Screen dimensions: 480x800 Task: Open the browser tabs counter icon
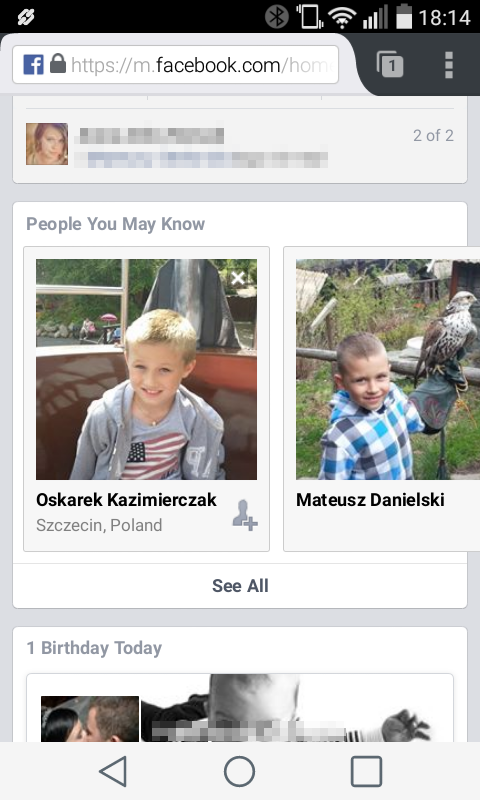390,64
